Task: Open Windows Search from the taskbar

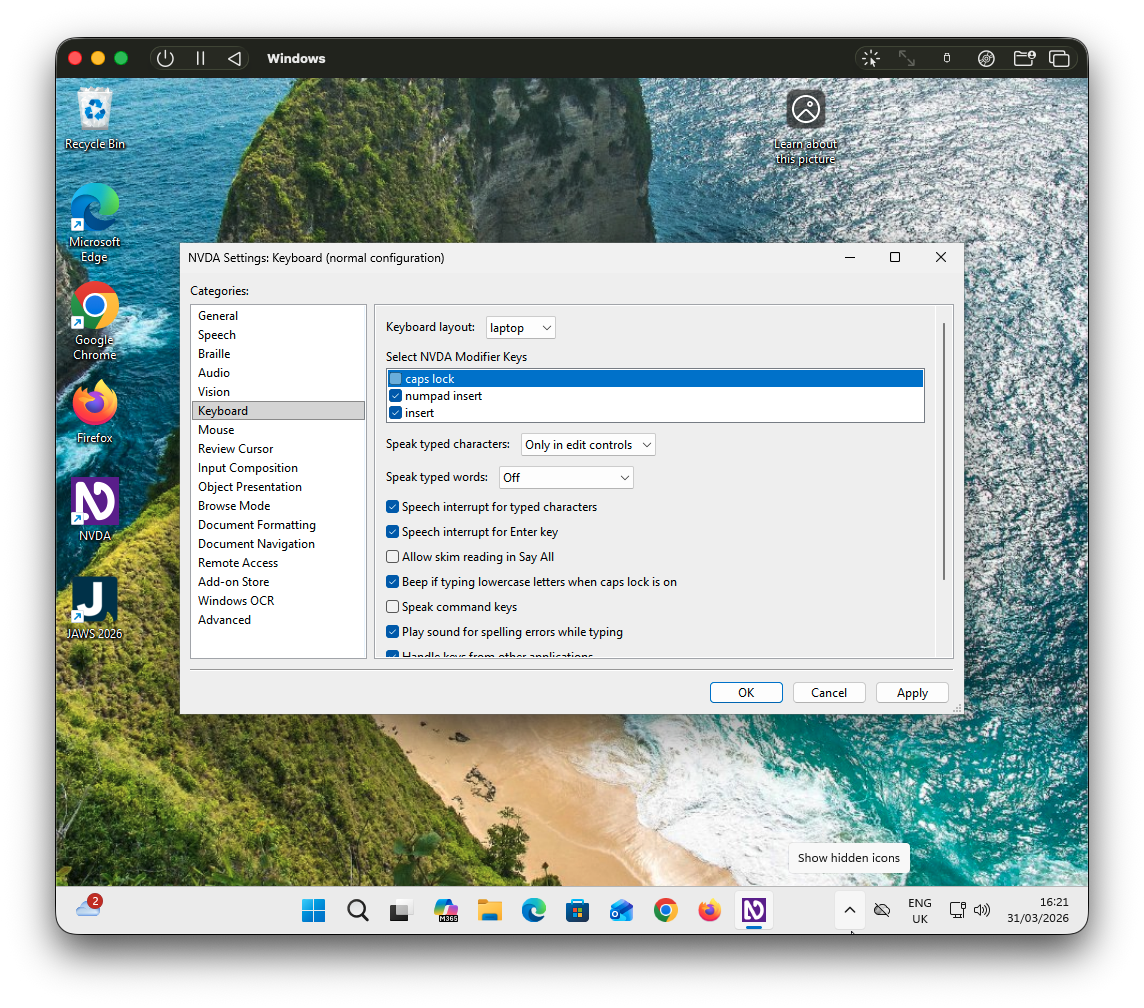Action: click(357, 911)
